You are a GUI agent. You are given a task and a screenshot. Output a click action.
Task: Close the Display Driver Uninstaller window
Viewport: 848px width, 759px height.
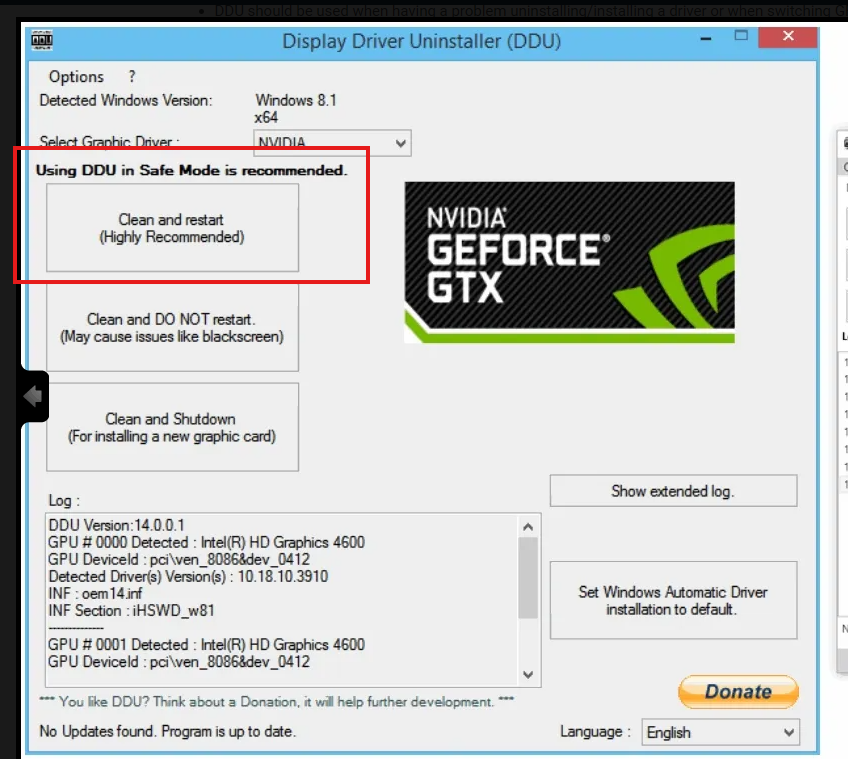[x=788, y=36]
